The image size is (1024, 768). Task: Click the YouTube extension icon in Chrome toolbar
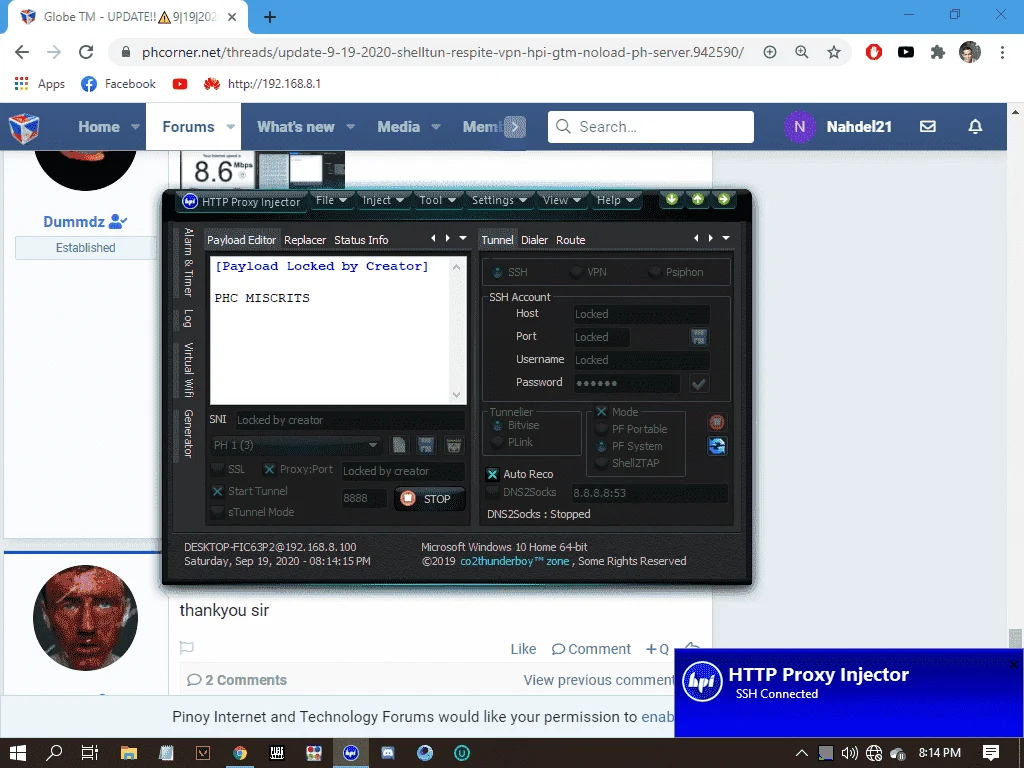point(906,52)
